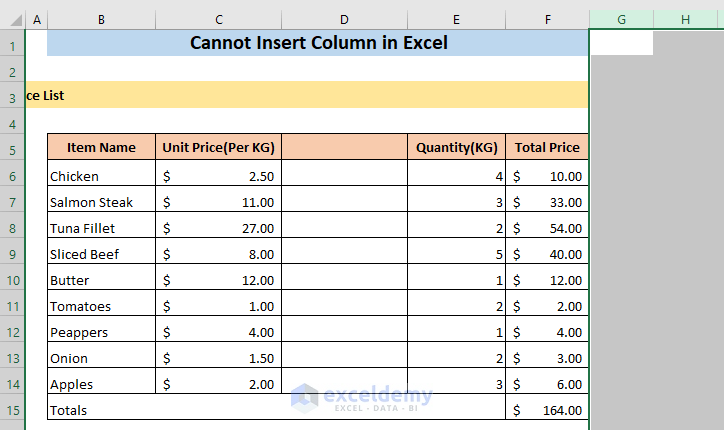Click the "Item Name" header cell
The width and height of the screenshot is (724, 430).
[x=101, y=147]
